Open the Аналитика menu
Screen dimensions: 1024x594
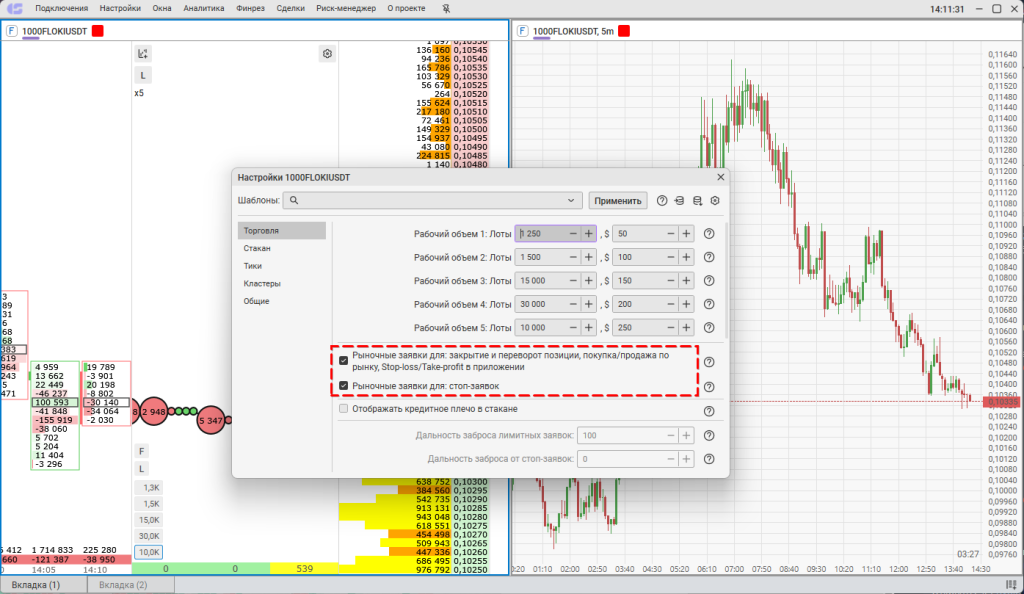tap(203, 8)
